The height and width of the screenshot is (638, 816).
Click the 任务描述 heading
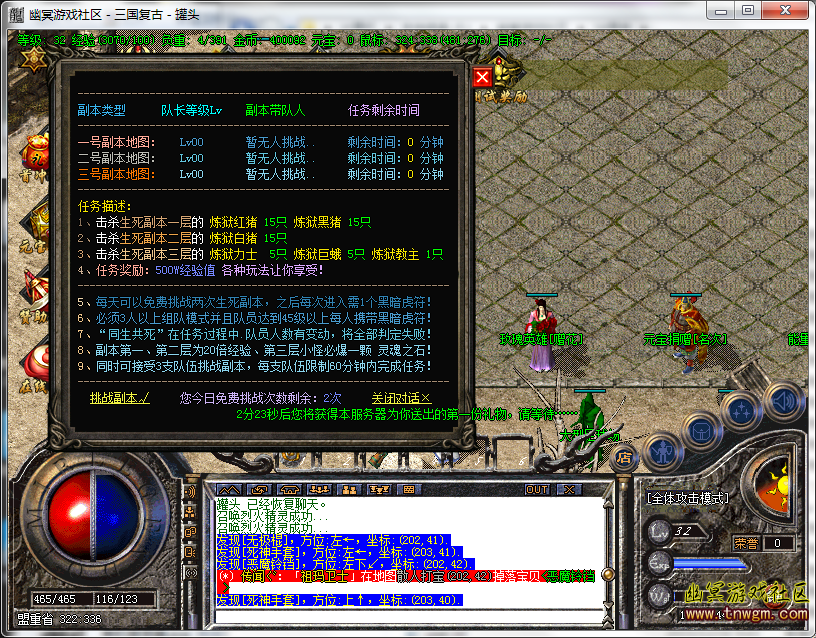[105, 207]
